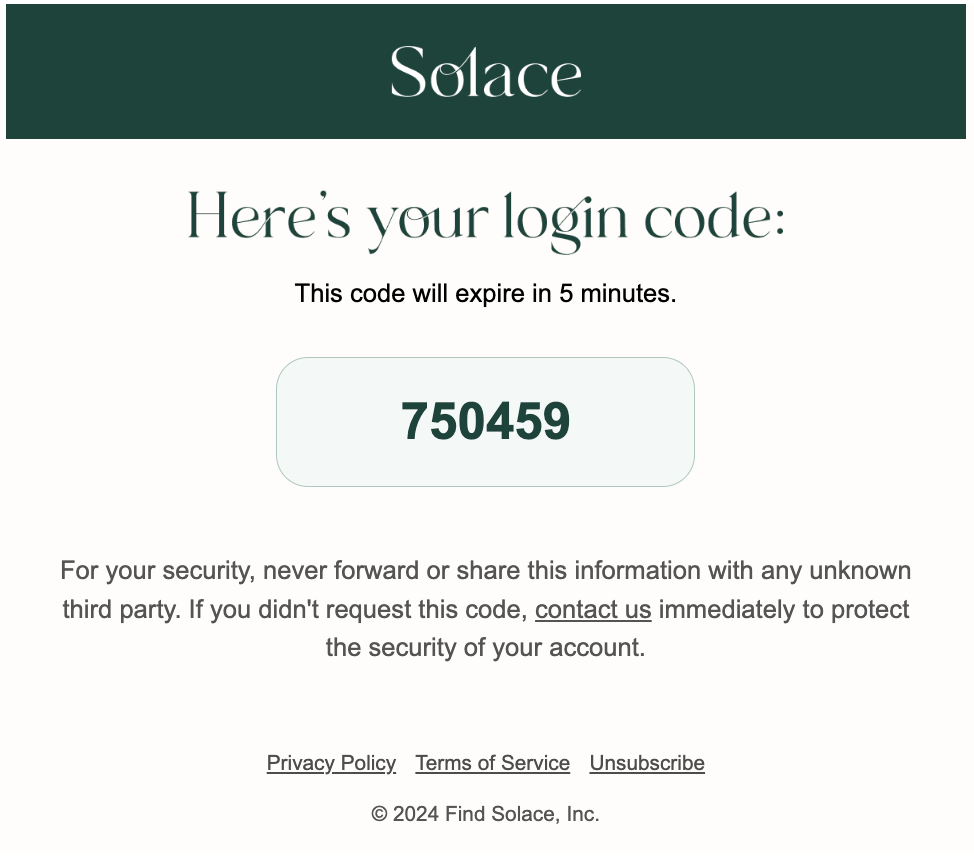Click "any unknown" in the security notice

pos(835,571)
